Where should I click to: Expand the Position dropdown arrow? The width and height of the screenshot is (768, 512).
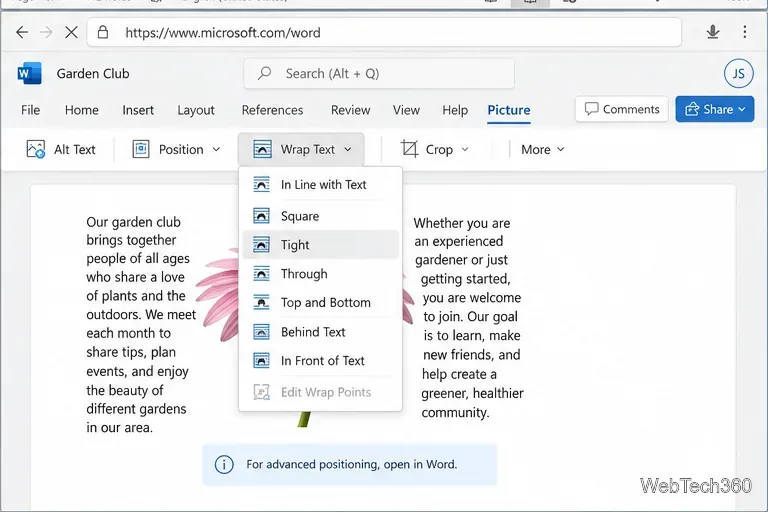[216, 149]
